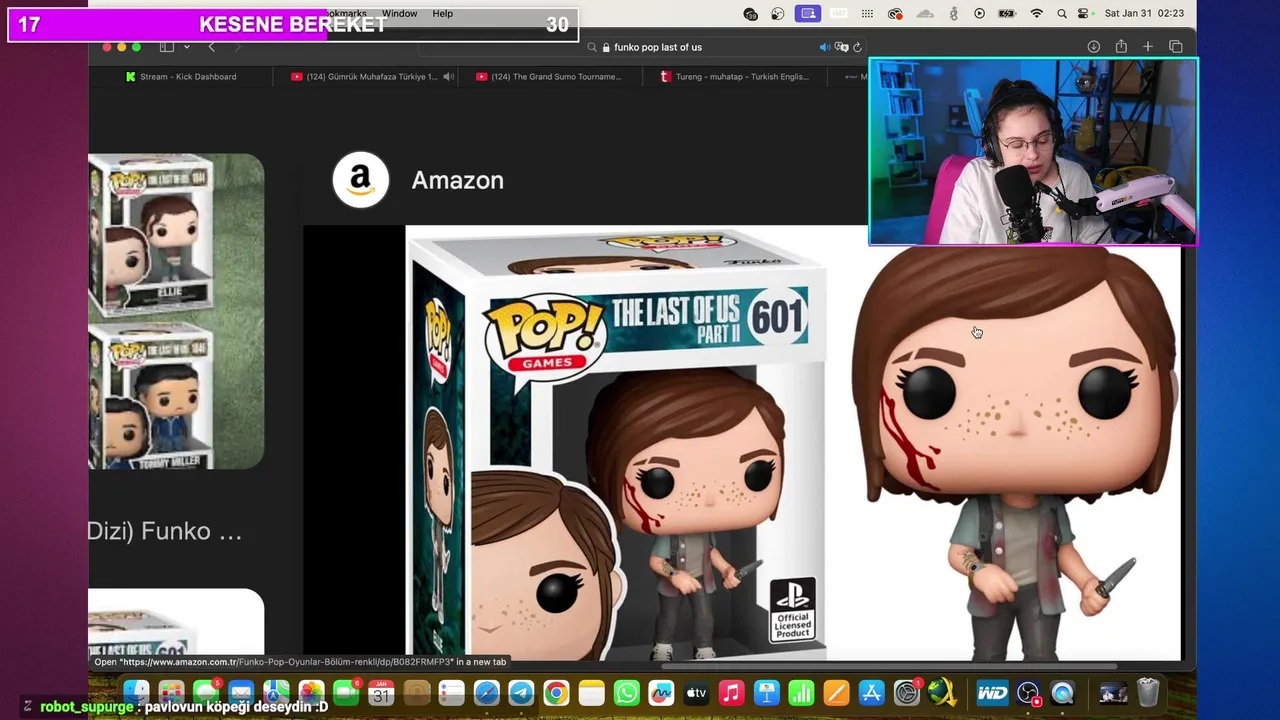Open Telegram in the Dock
1280x720 pixels.
[521, 692]
